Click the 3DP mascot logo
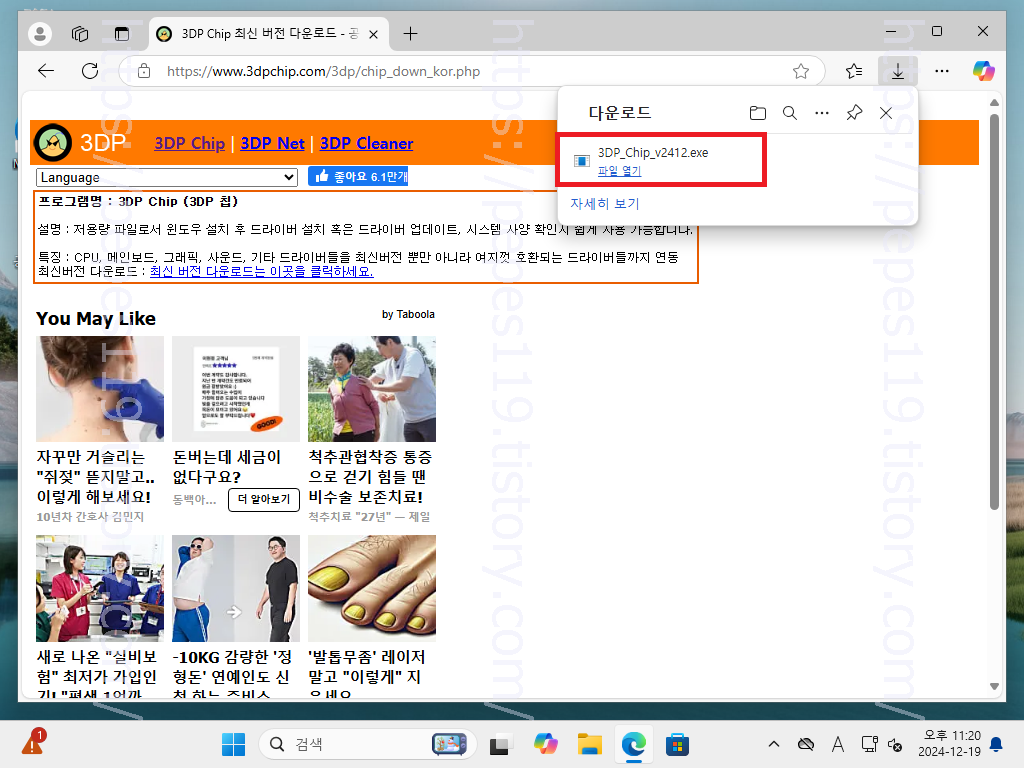The width and height of the screenshot is (1024, 768). point(52,142)
